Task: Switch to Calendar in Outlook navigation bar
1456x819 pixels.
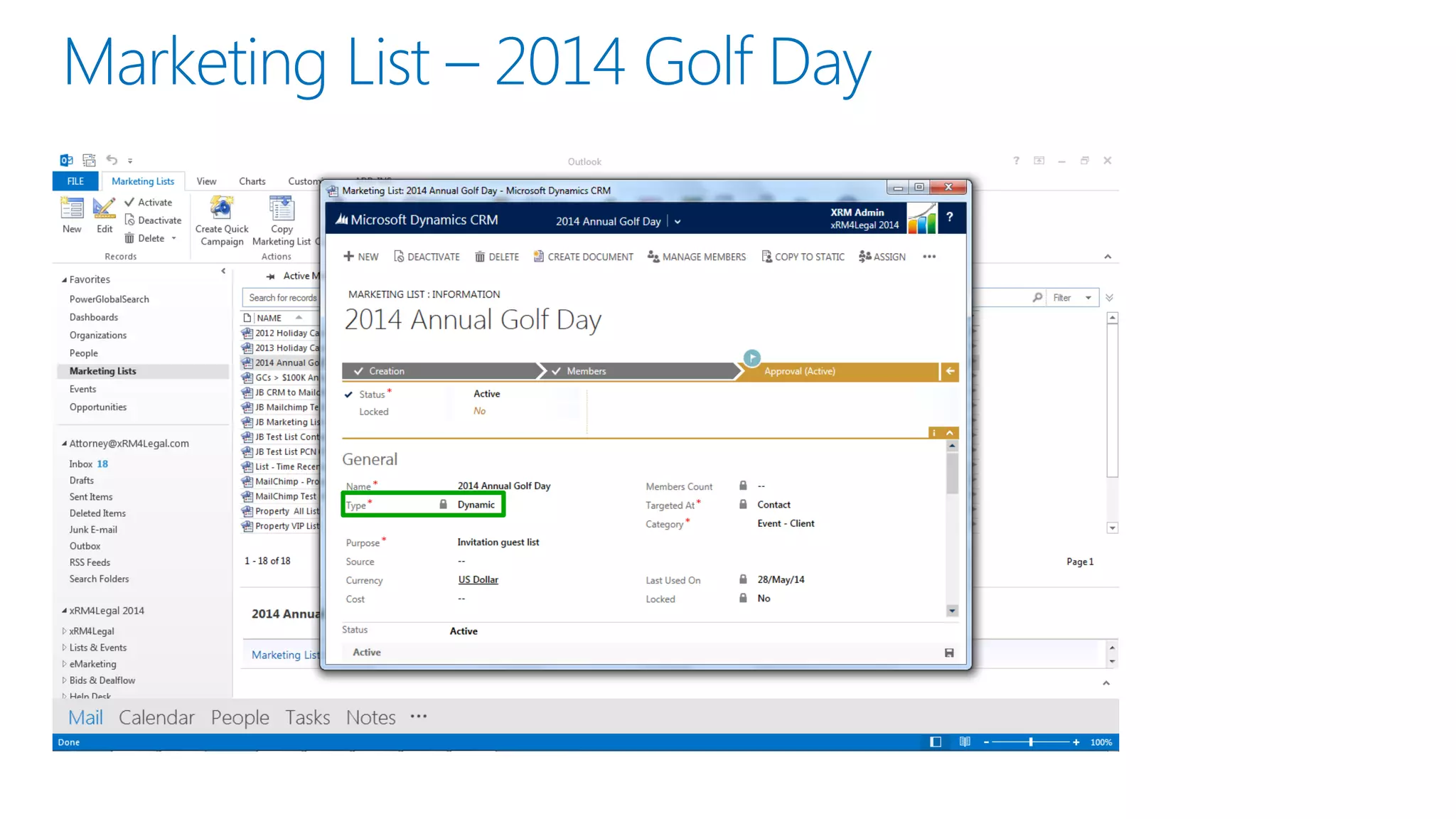Action: pos(156,717)
